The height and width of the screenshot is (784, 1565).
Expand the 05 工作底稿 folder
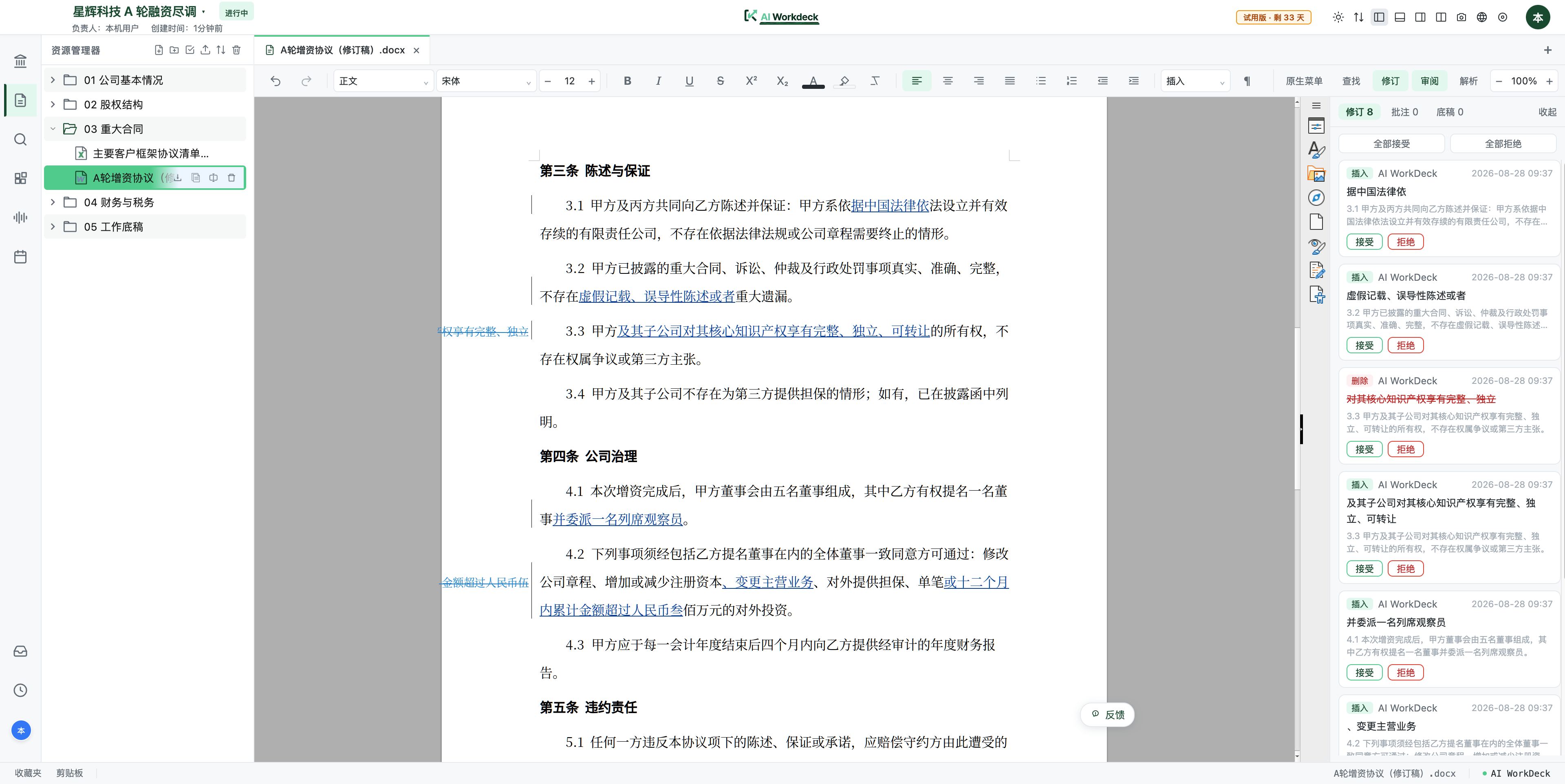53,227
